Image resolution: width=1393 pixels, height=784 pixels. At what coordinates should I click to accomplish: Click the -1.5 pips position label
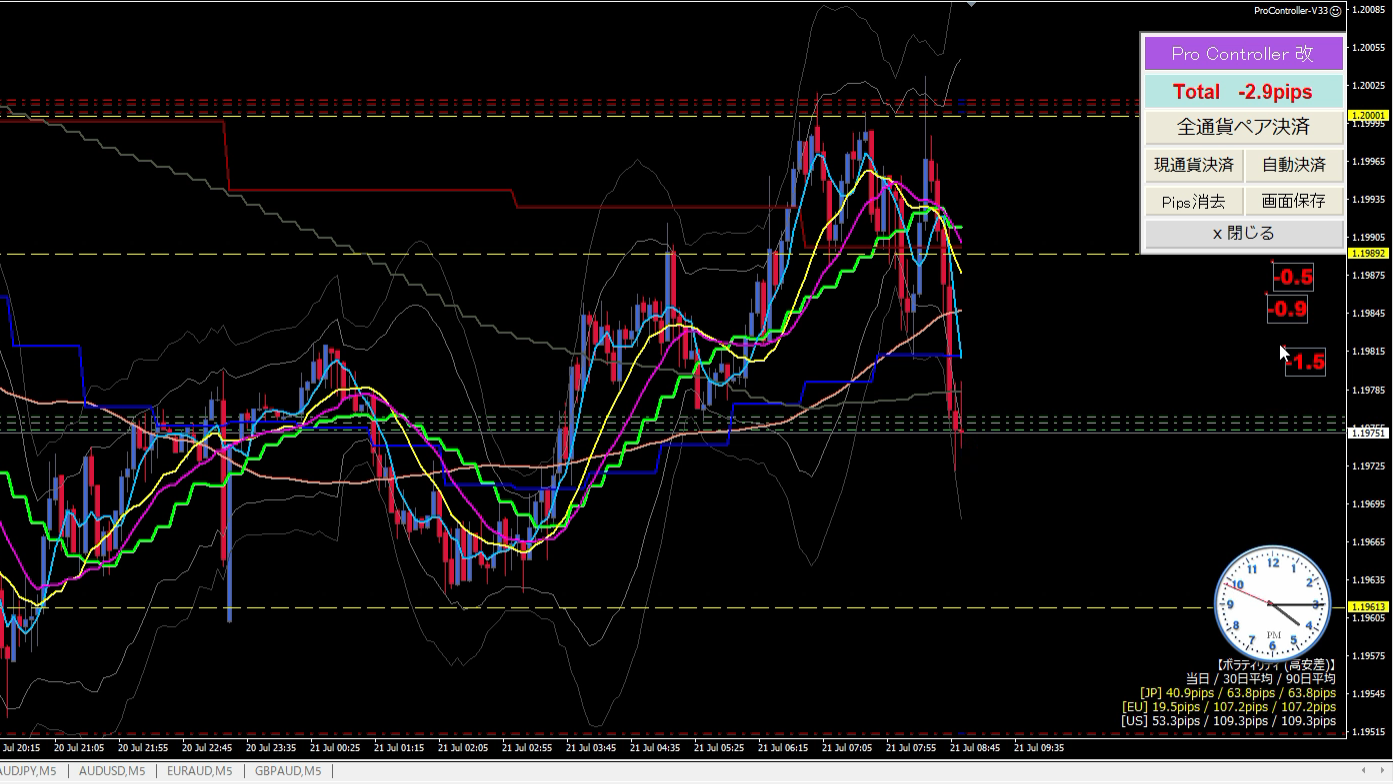[x=1305, y=363]
